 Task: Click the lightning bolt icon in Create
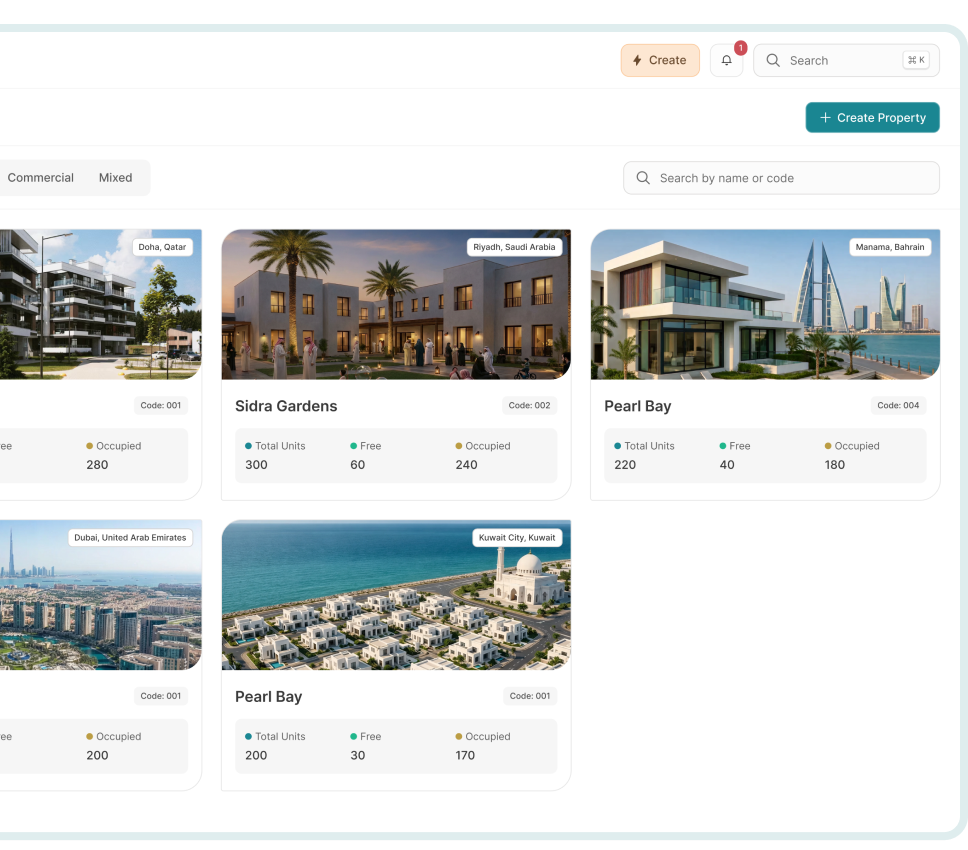point(637,61)
